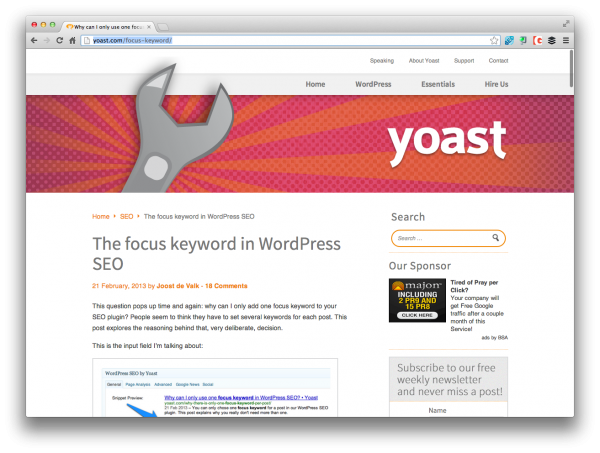Screen dimensions: 600x453
Task: Click the green flag extension icon
Action: (523, 40)
